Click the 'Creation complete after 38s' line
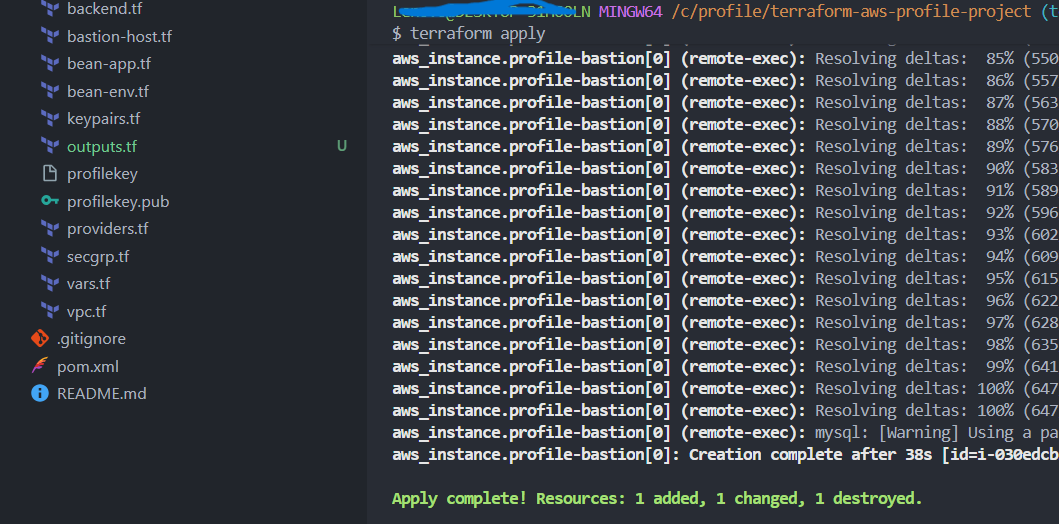Screen dimensions: 1059x524 725,454
